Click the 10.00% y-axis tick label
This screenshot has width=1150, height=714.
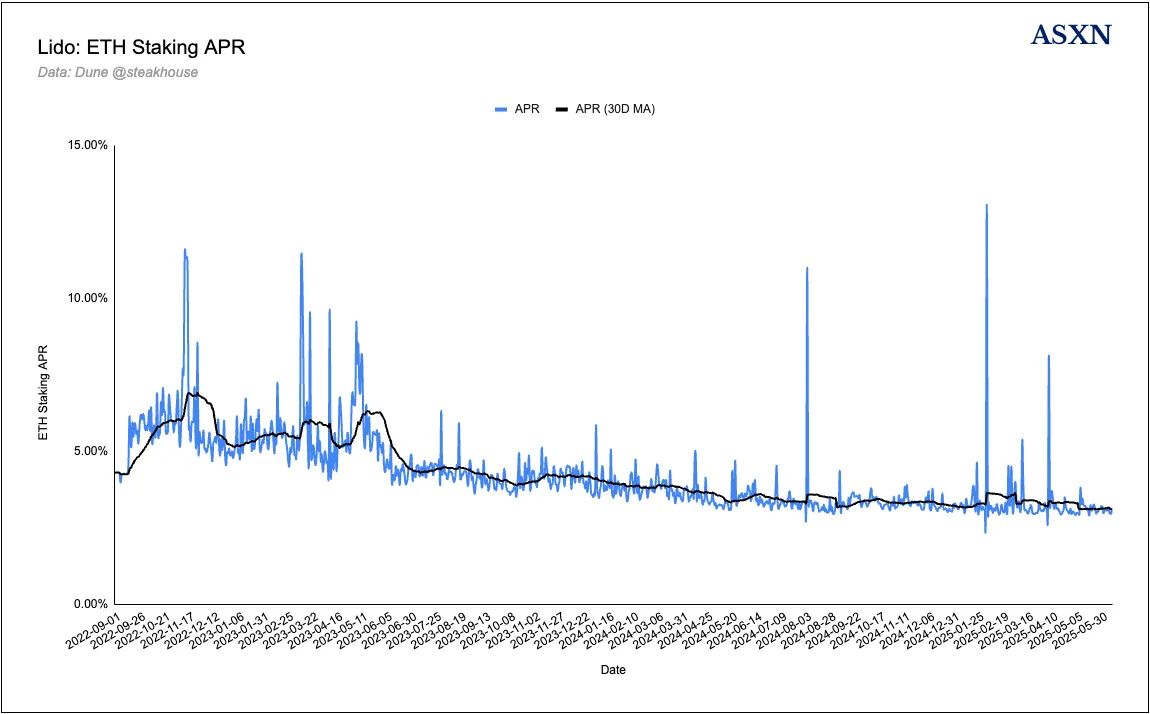(87, 298)
